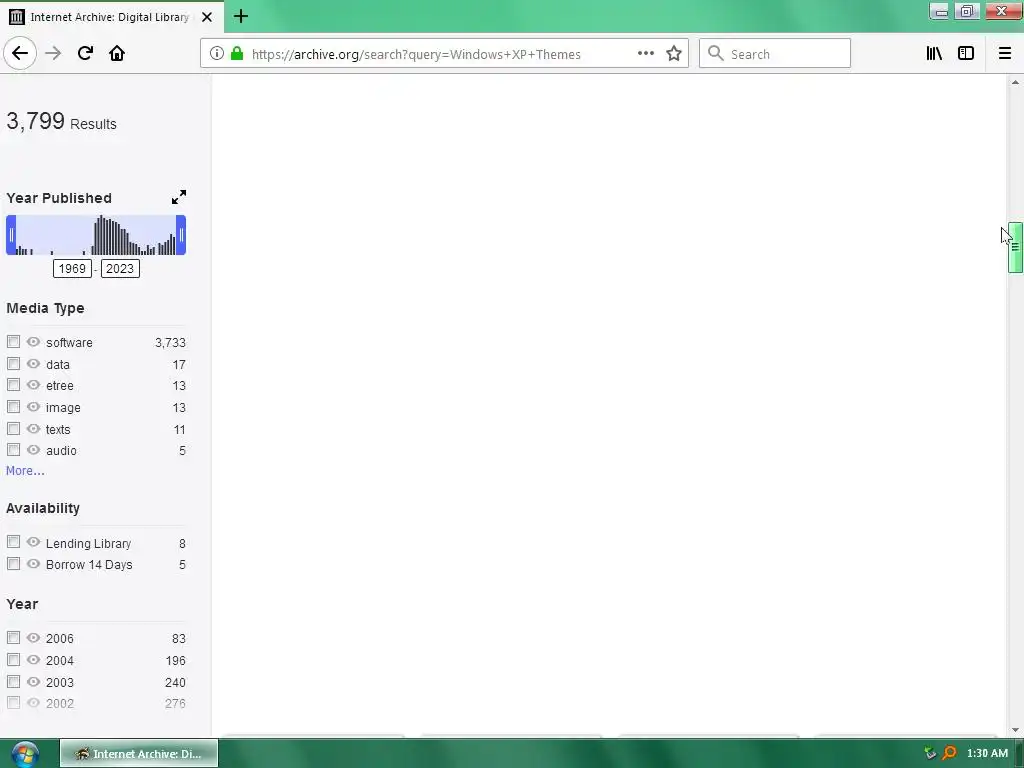Click the browser Search field
Screen dimensions: 1024x768
(775, 54)
